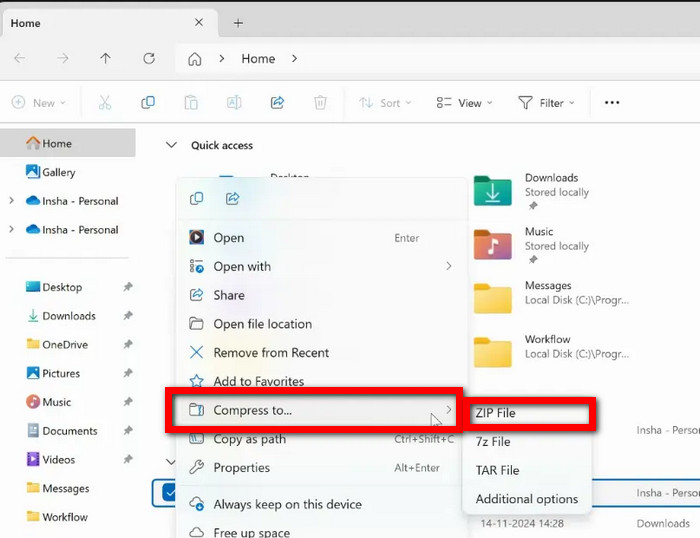Select Open in context menu

(x=321, y=238)
